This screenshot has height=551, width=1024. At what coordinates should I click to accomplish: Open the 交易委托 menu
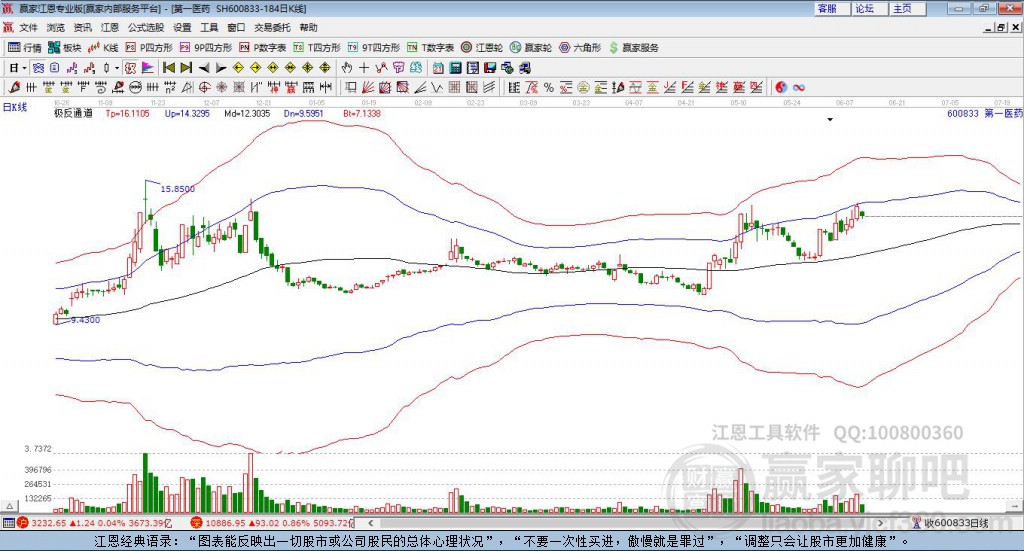pos(272,27)
